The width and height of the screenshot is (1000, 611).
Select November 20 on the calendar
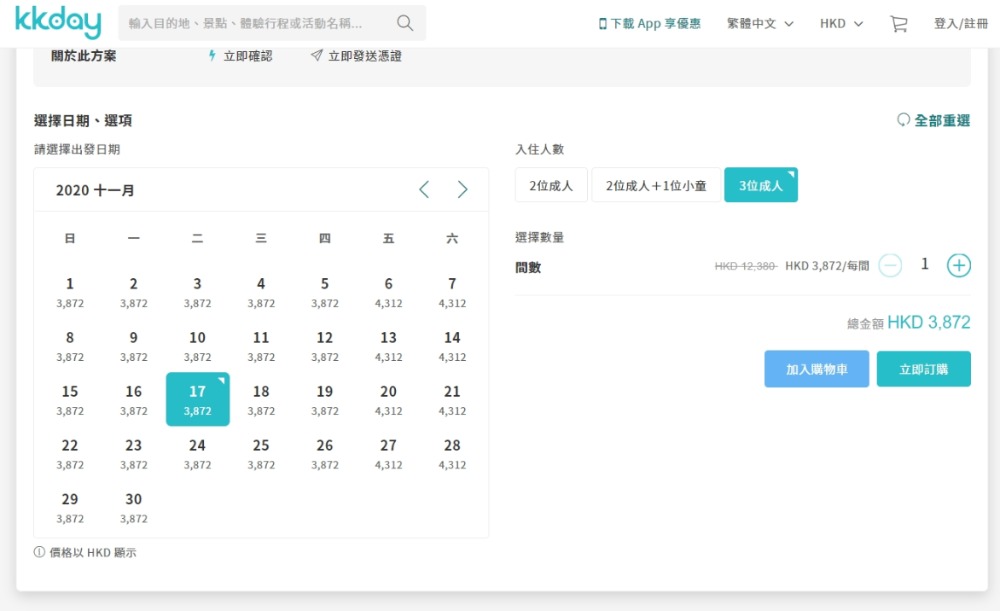click(x=388, y=399)
